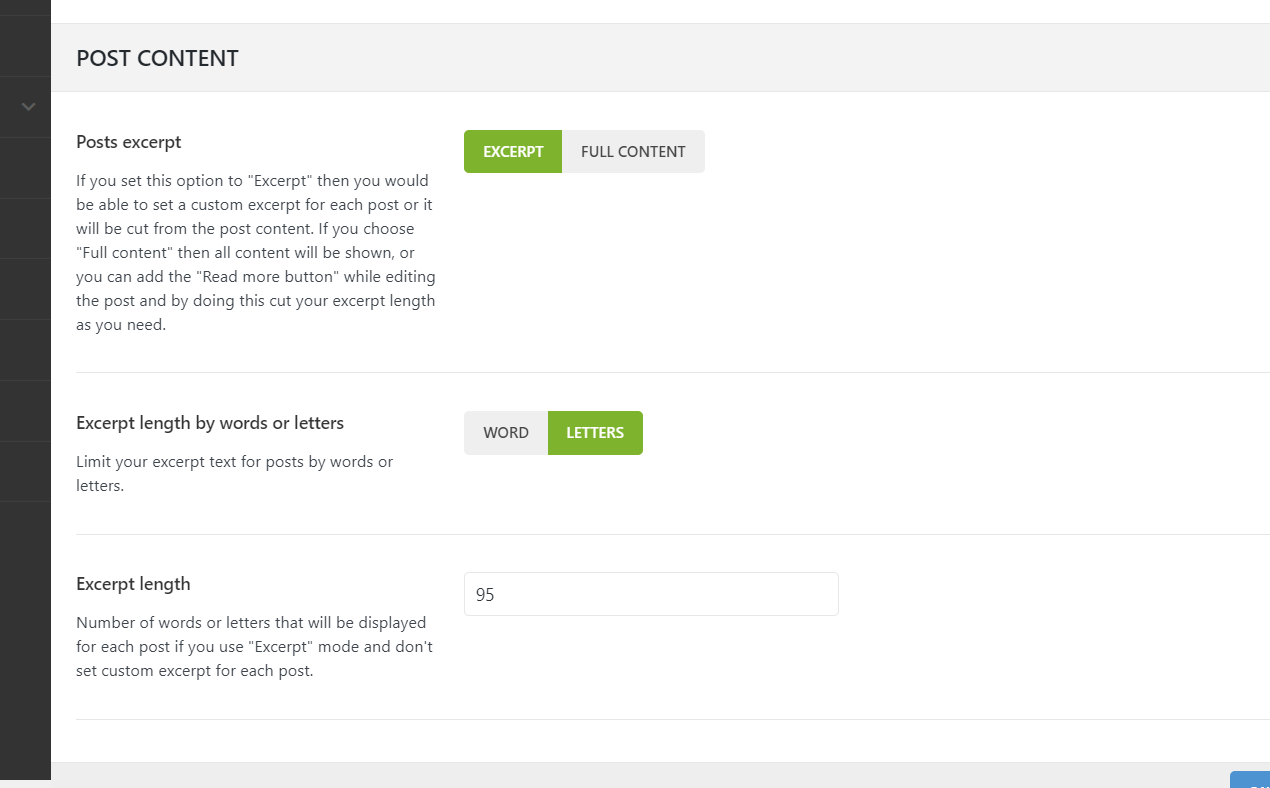Select LETTERS for excerpt length limit
The image size is (1270, 788).
point(595,433)
